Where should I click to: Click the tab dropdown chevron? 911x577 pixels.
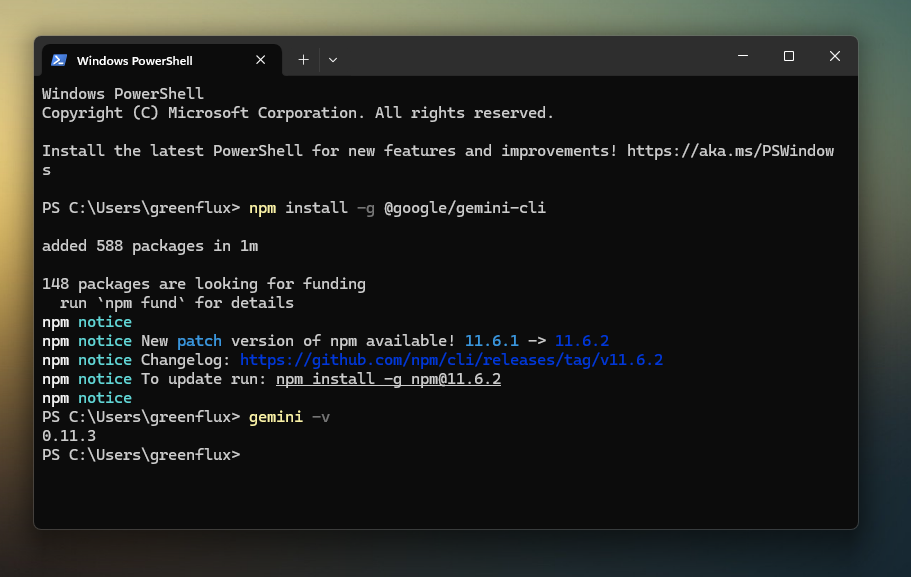(332, 60)
